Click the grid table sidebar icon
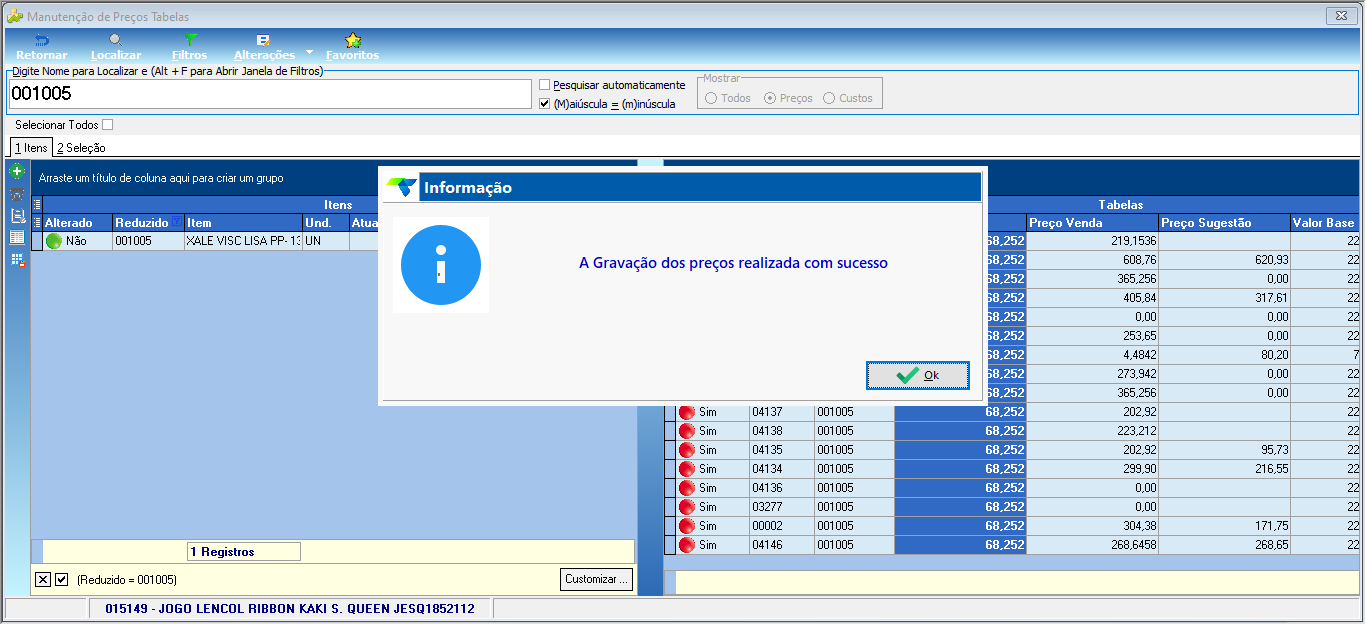 pos(16,237)
